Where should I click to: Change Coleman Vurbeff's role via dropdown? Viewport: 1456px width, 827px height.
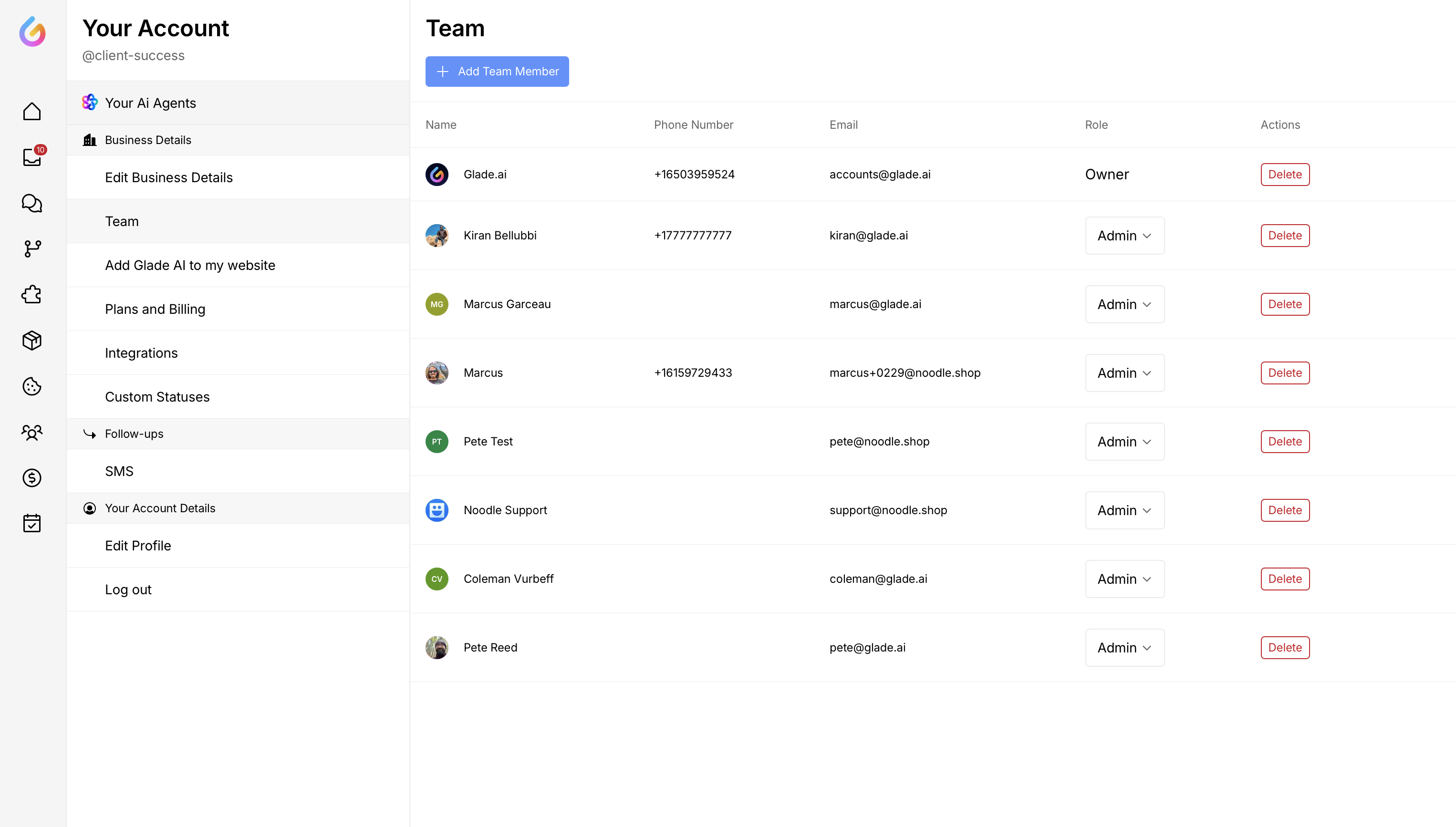1124,579
